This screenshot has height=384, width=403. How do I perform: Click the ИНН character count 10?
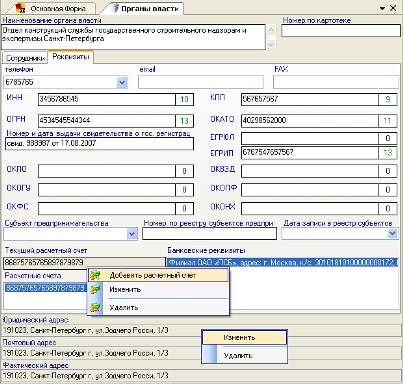pyautogui.click(x=184, y=99)
